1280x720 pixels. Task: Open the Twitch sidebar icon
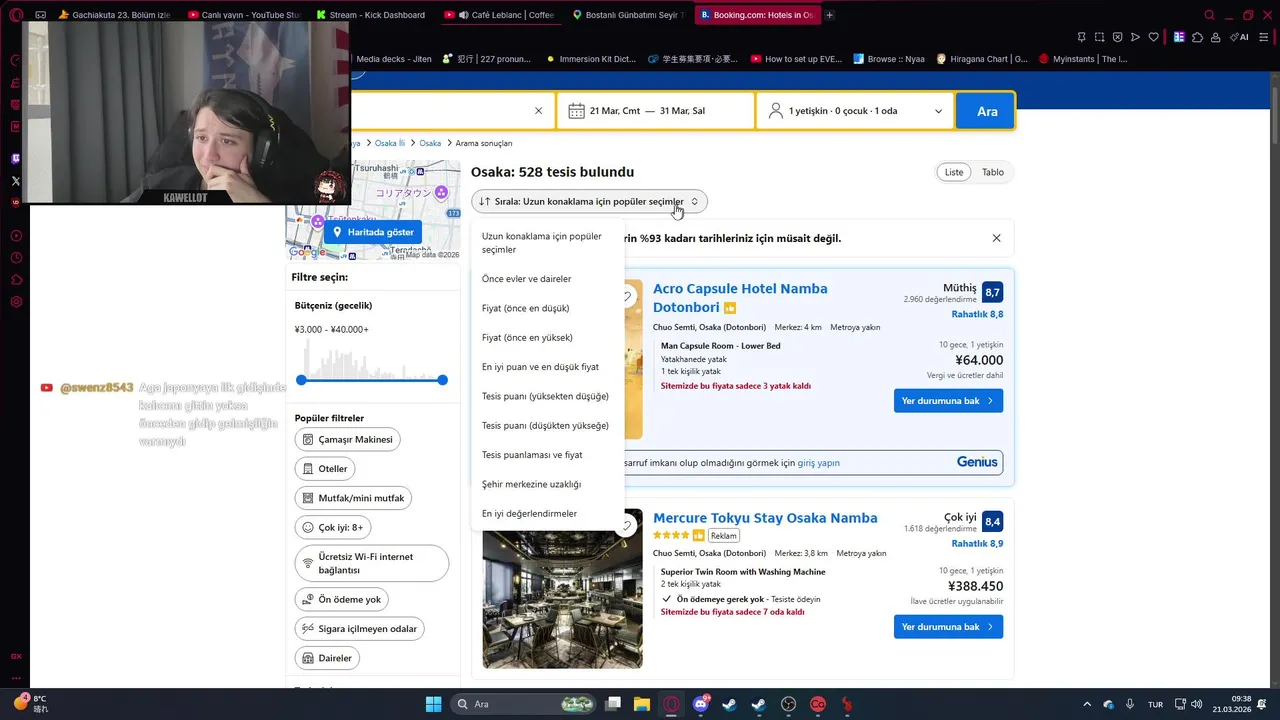(15, 158)
